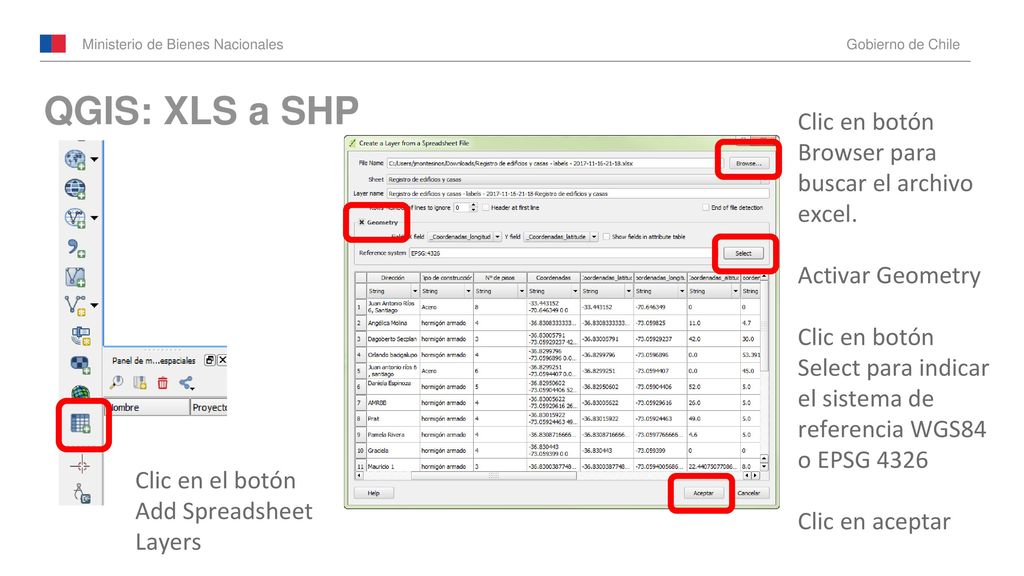Click cell 'AMRBB' in row 7
Viewport: 1024px width, 576px height.
pyautogui.click(x=392, y=402)
